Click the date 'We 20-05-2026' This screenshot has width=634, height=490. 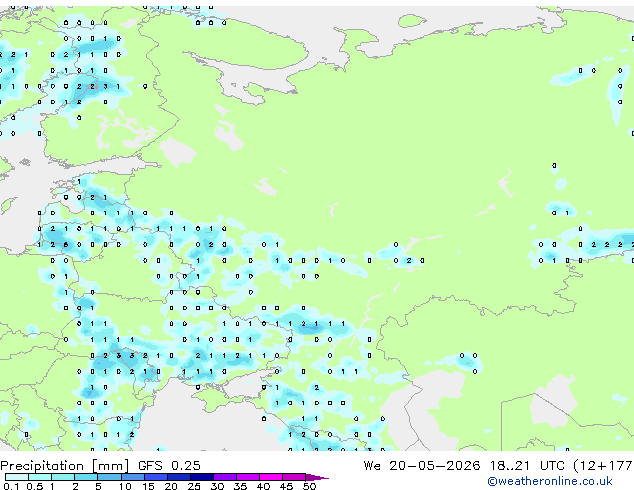coord(422,466)
